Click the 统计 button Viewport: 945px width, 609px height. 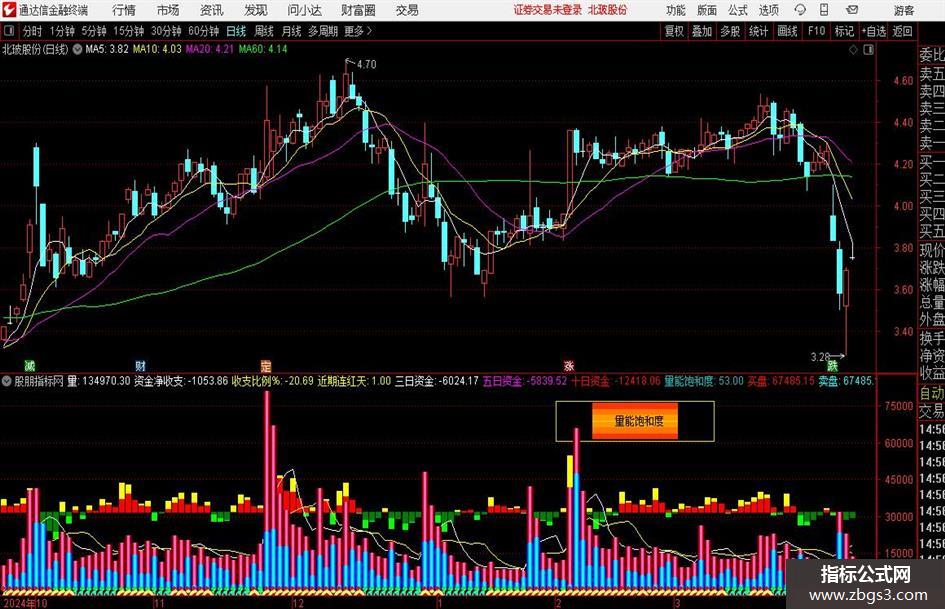[758, 31]
